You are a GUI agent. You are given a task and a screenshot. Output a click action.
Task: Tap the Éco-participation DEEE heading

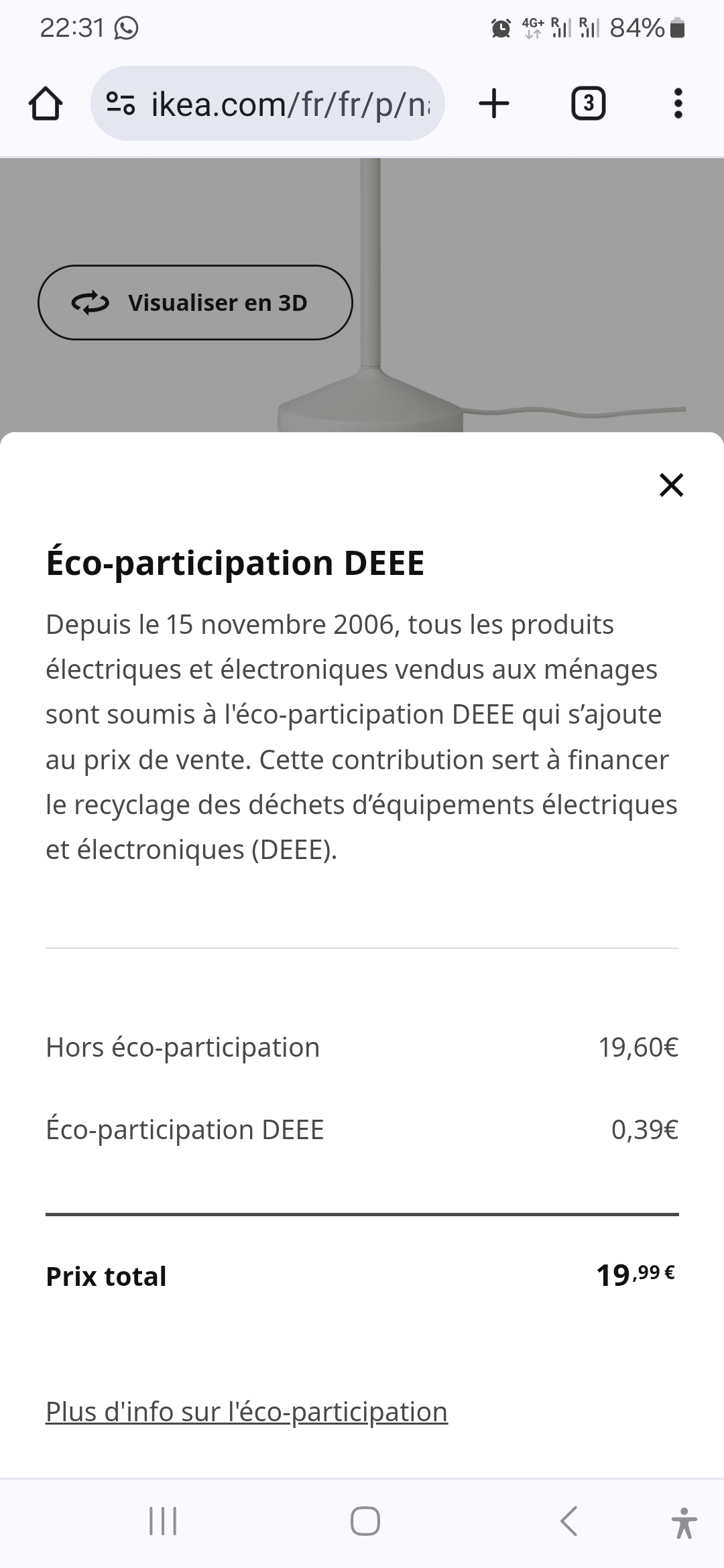[x=235, y=563]
